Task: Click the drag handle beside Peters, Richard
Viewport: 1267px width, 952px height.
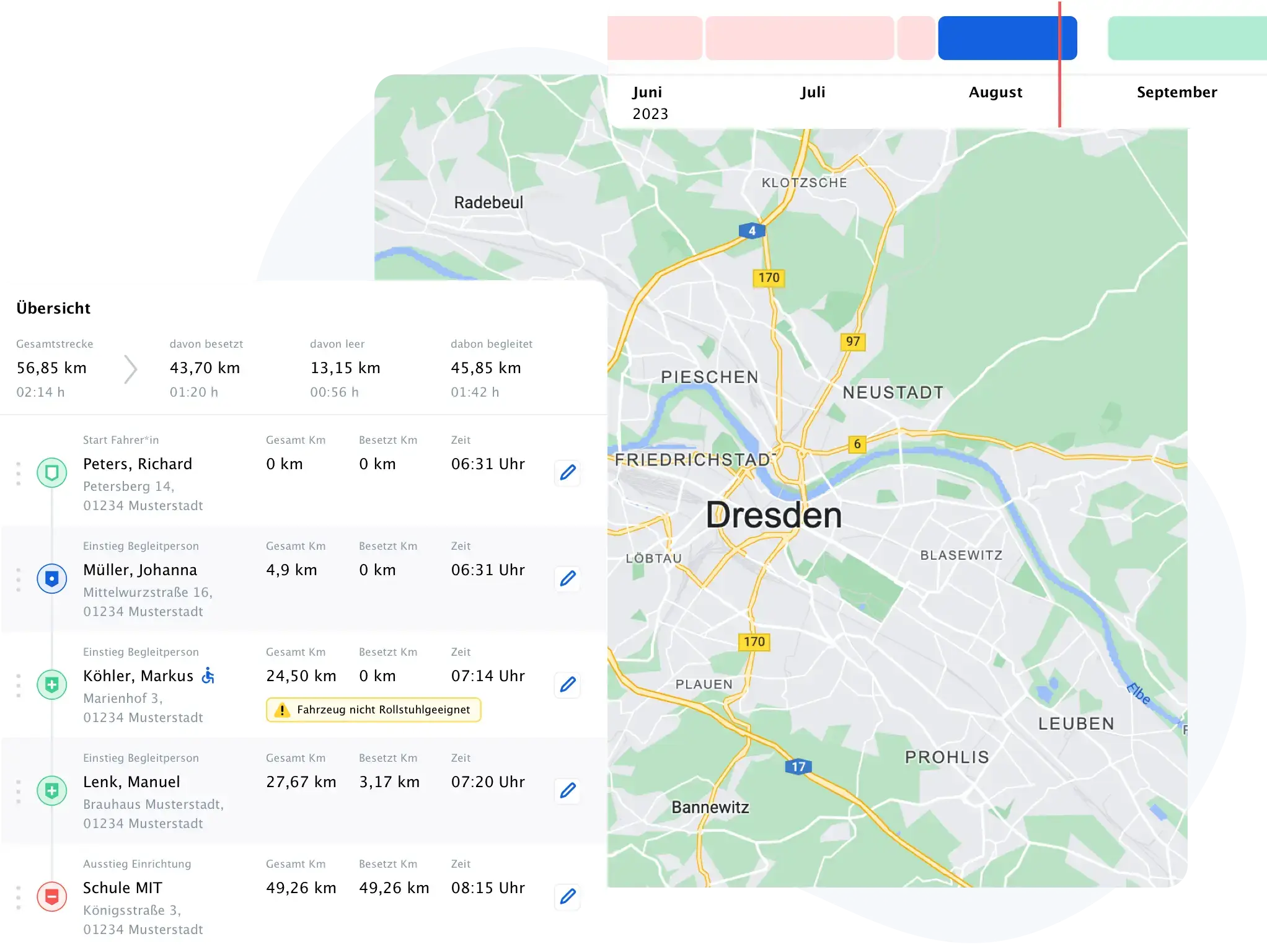Action: point(19,474)
